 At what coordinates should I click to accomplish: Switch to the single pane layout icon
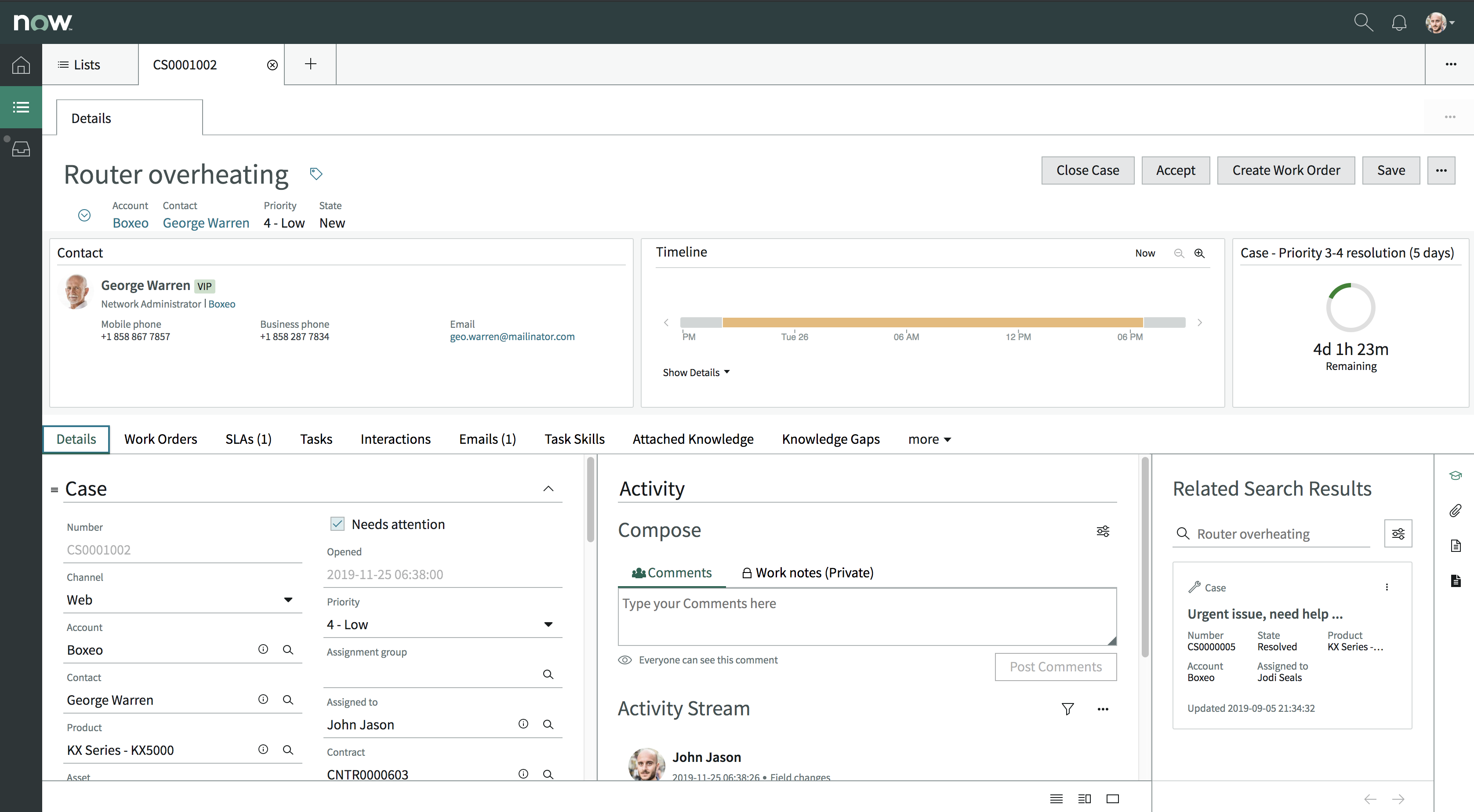coord(1112,799)
